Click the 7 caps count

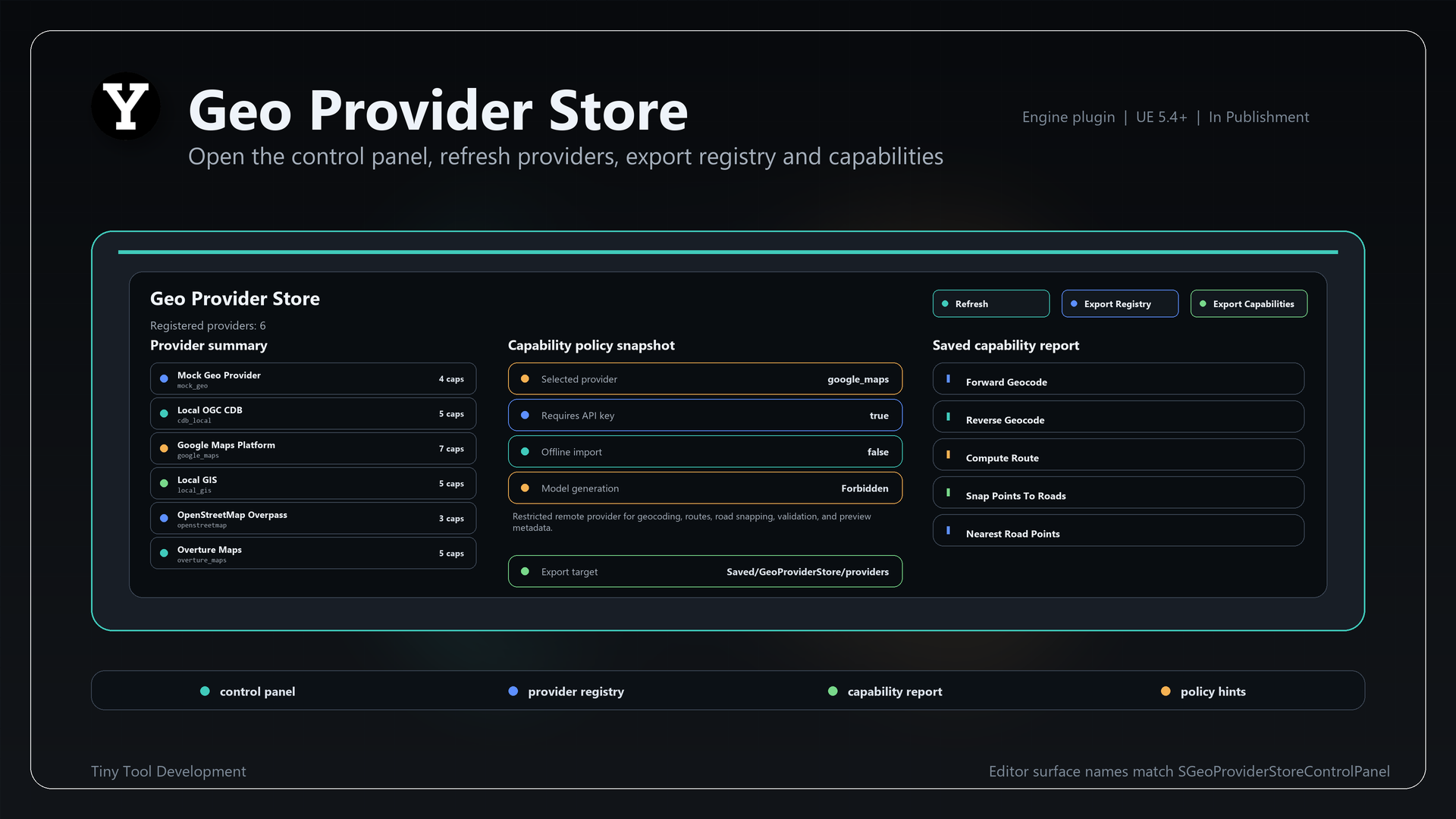(x=451, y=449)
